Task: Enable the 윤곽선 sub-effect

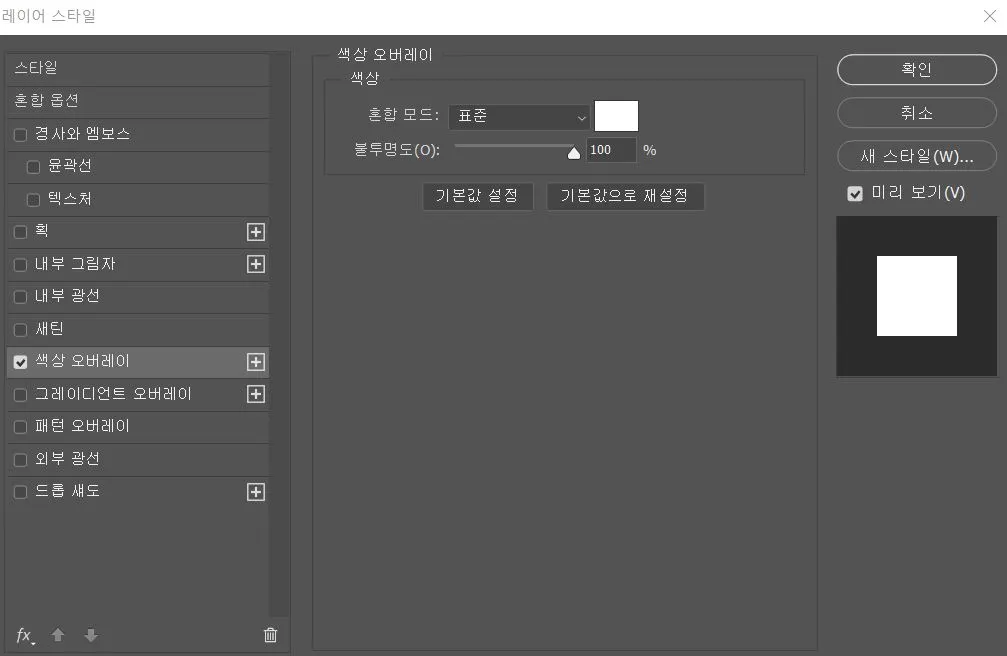Action: (33, 167)
